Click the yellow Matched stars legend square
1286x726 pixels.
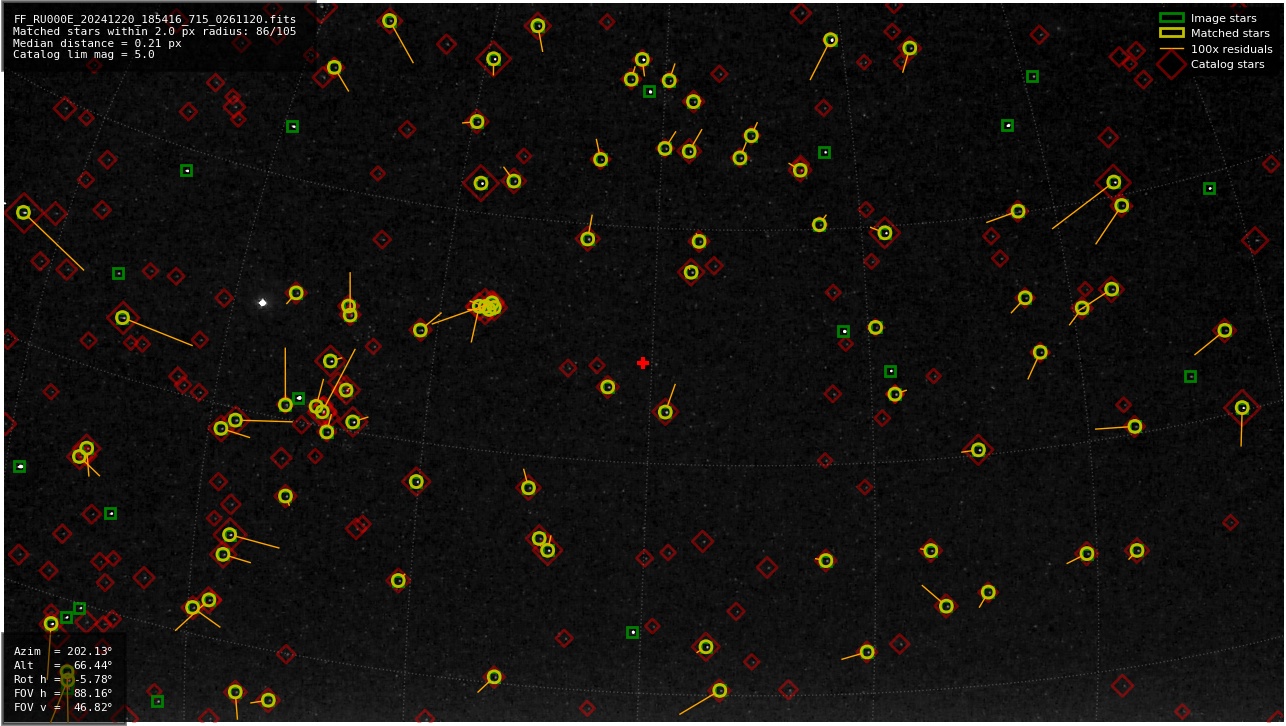[1171, 33]
